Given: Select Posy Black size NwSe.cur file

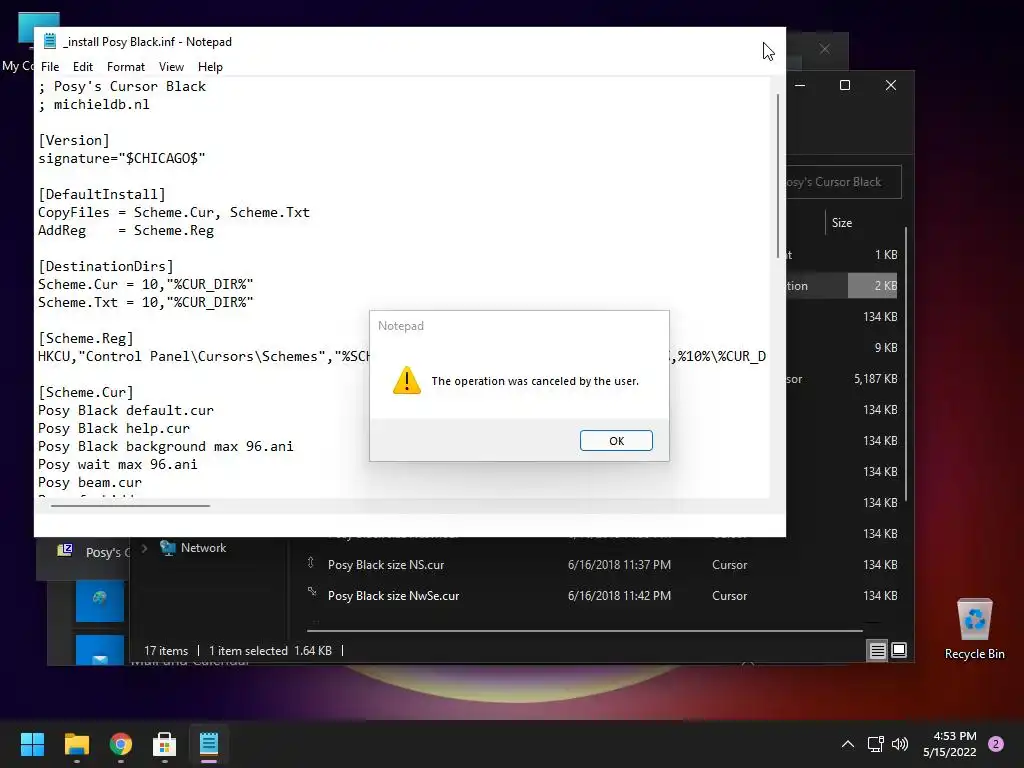Looking at the screenshot, I should [x=393, y=596].
